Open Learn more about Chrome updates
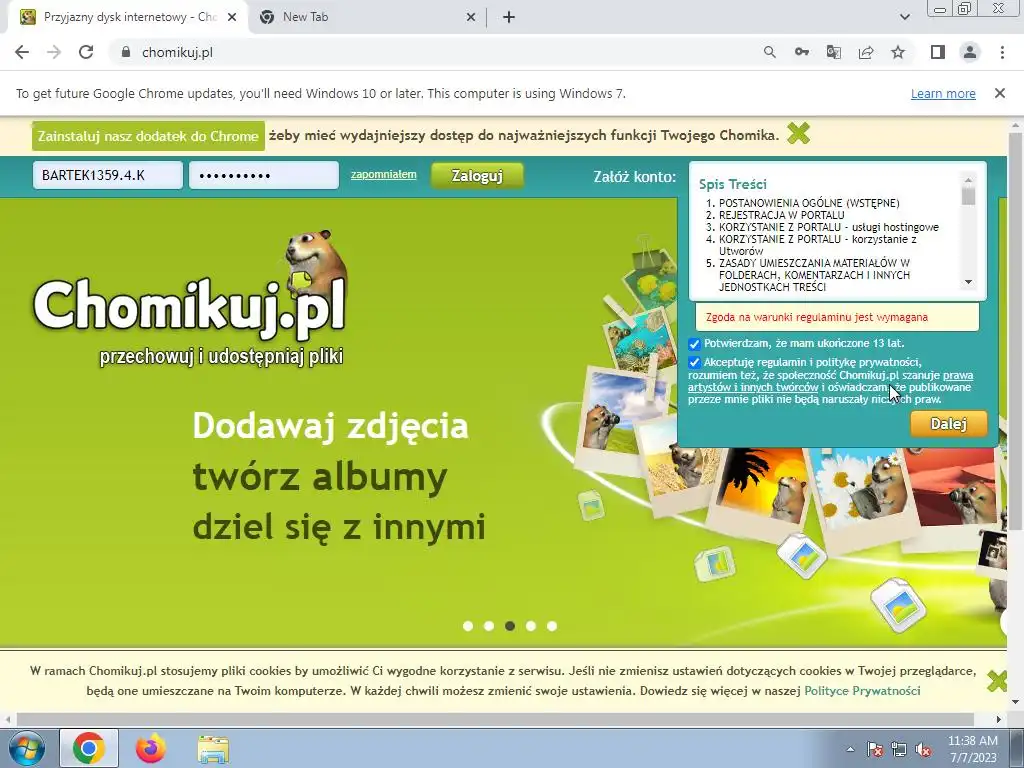The height and width of the screenshot is (768, 1024). click(943, 93)
